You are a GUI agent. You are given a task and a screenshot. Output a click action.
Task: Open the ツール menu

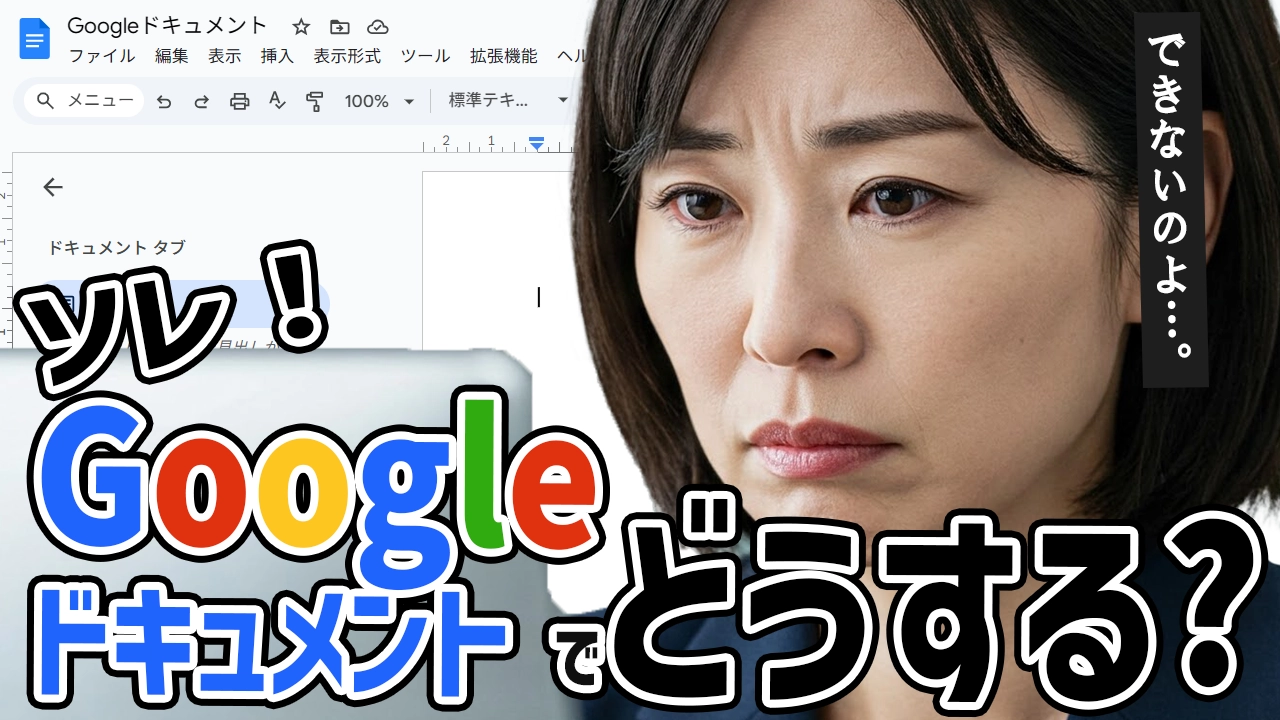pyautogui.click(x=425, y=56)
